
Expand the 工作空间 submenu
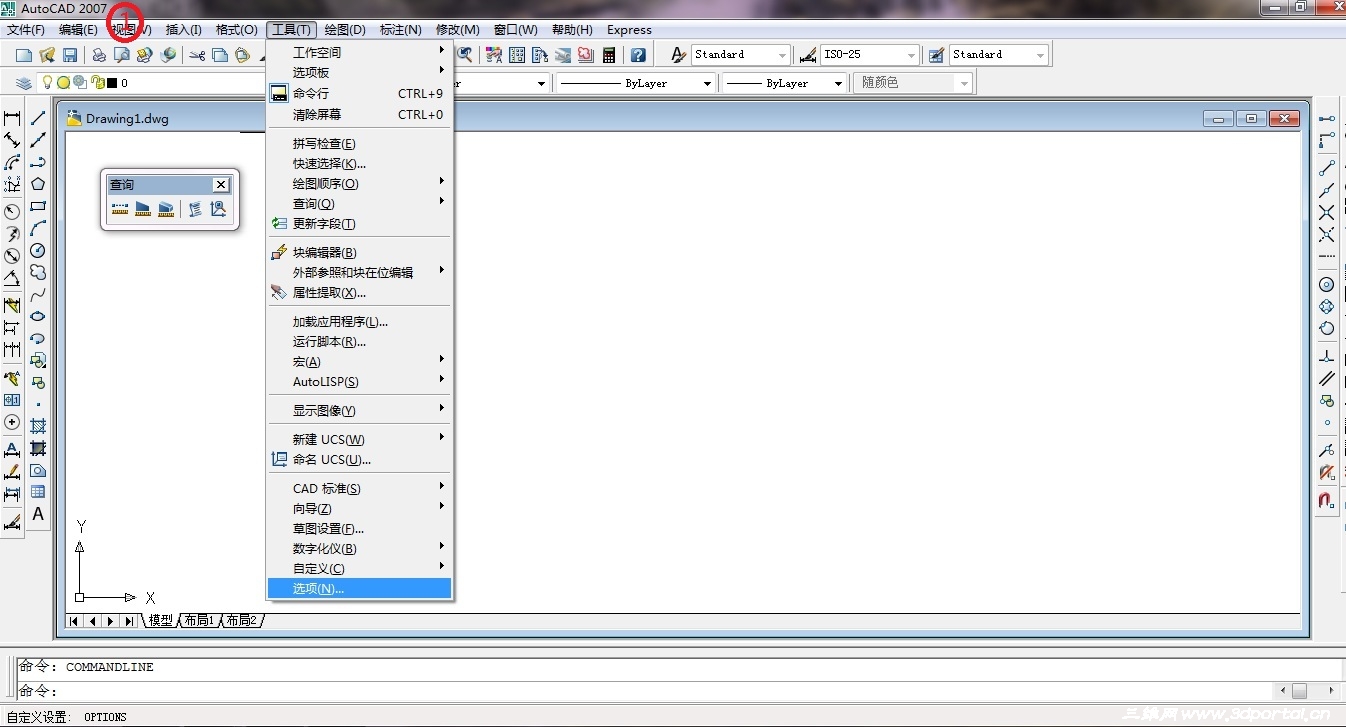360,52
